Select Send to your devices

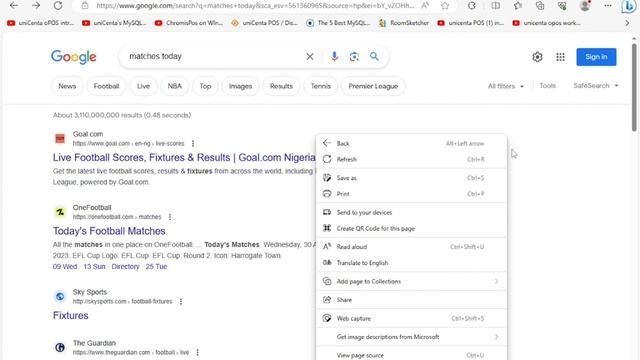coord(411,212)
